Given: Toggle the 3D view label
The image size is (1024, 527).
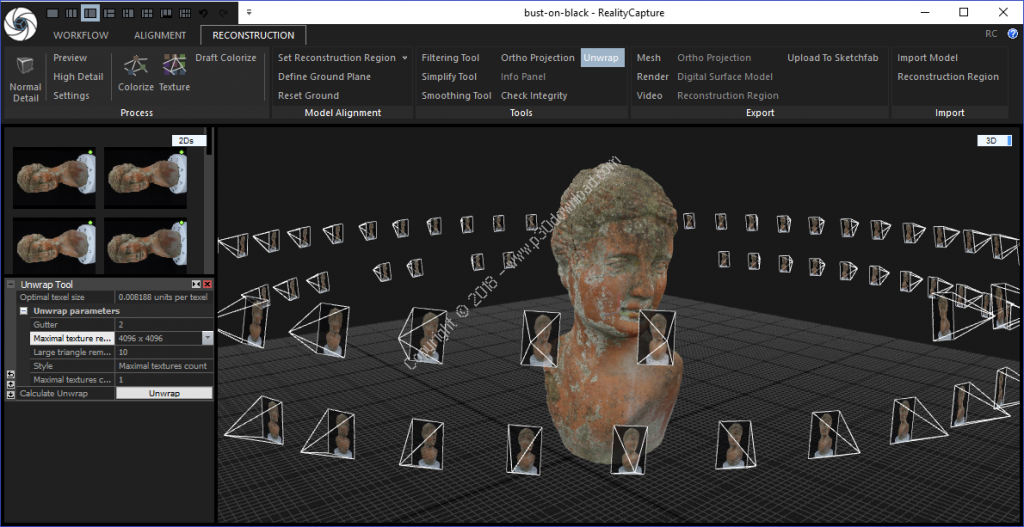Looking at the screenshot, I should click(x=993, y=141).
